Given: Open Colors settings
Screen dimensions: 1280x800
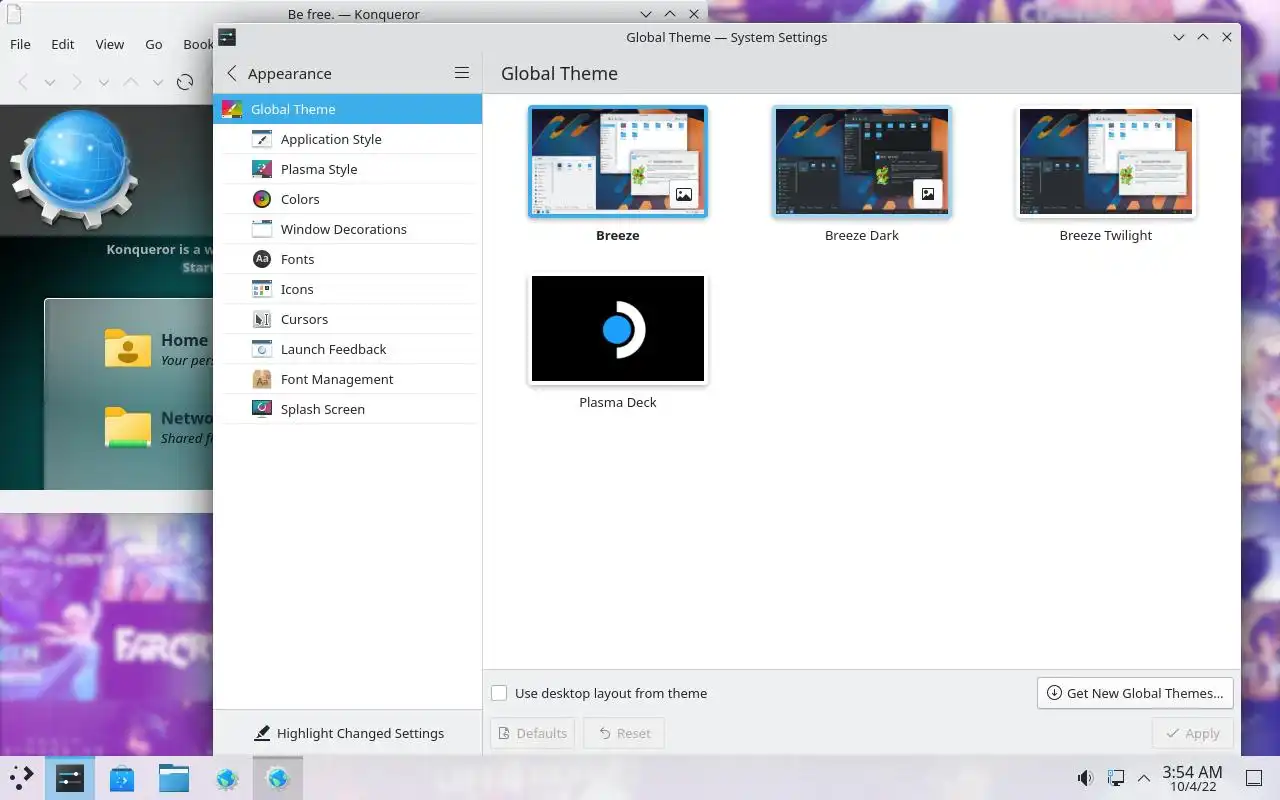Looking at the screenshot, I should pos(347,199).
